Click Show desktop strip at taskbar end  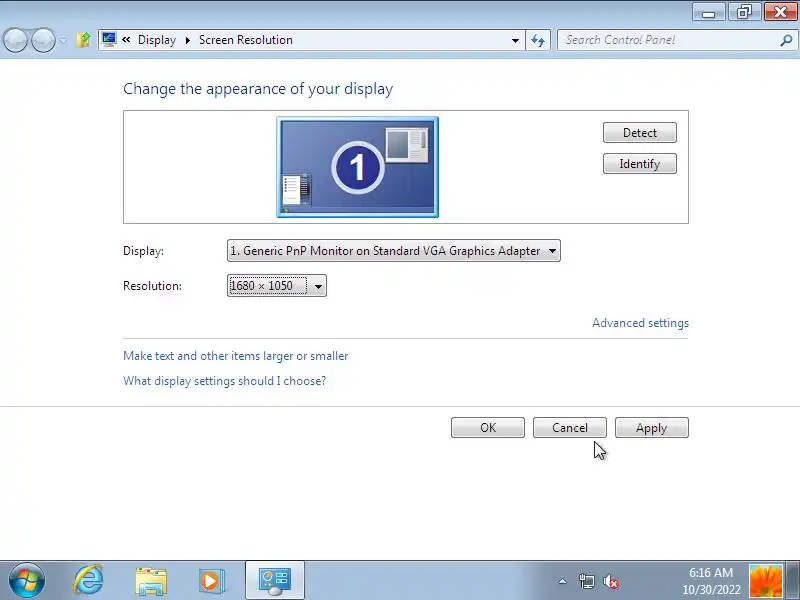tap(793, 581)
